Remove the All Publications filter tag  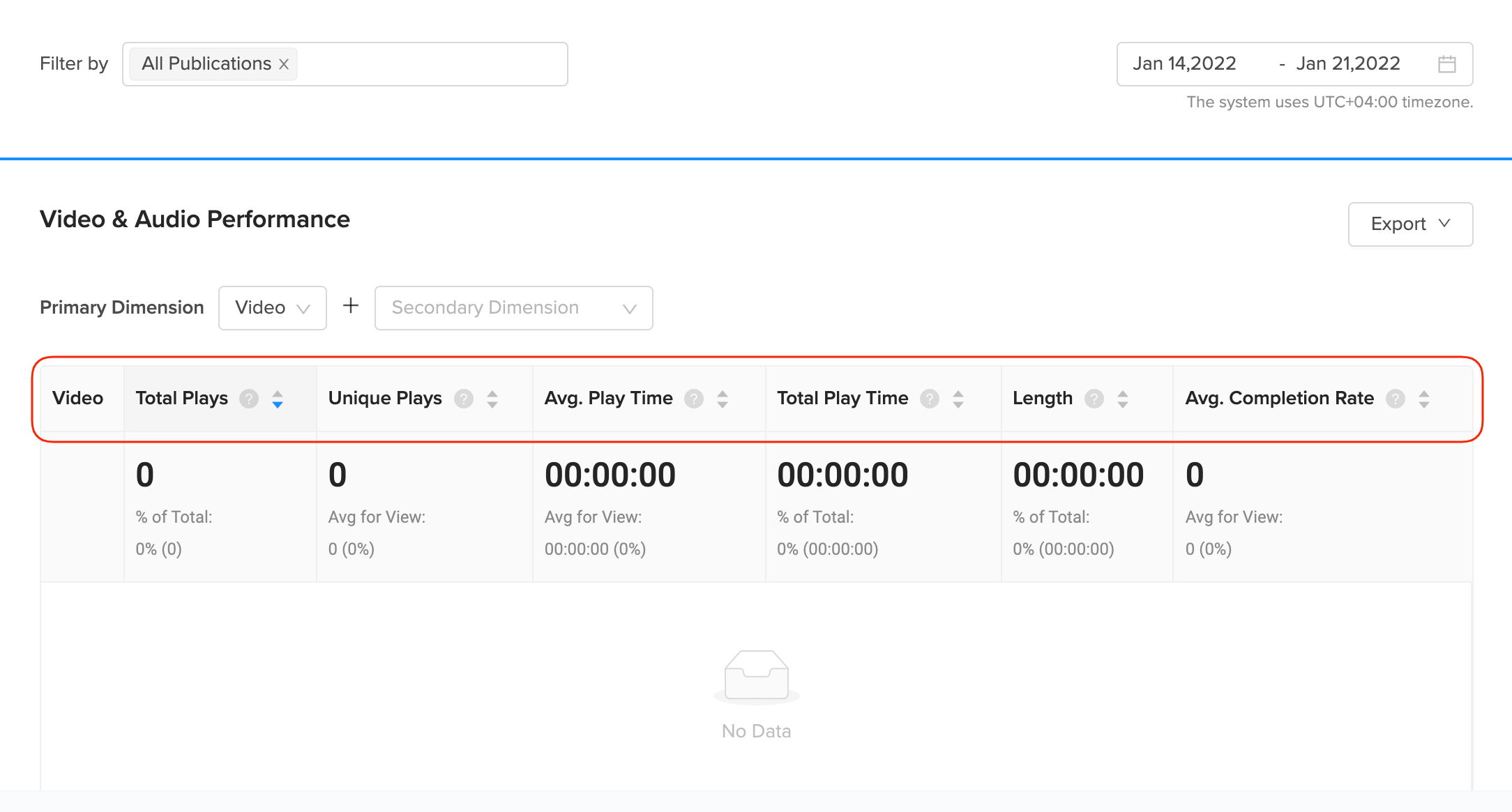(x=284, y=64)
